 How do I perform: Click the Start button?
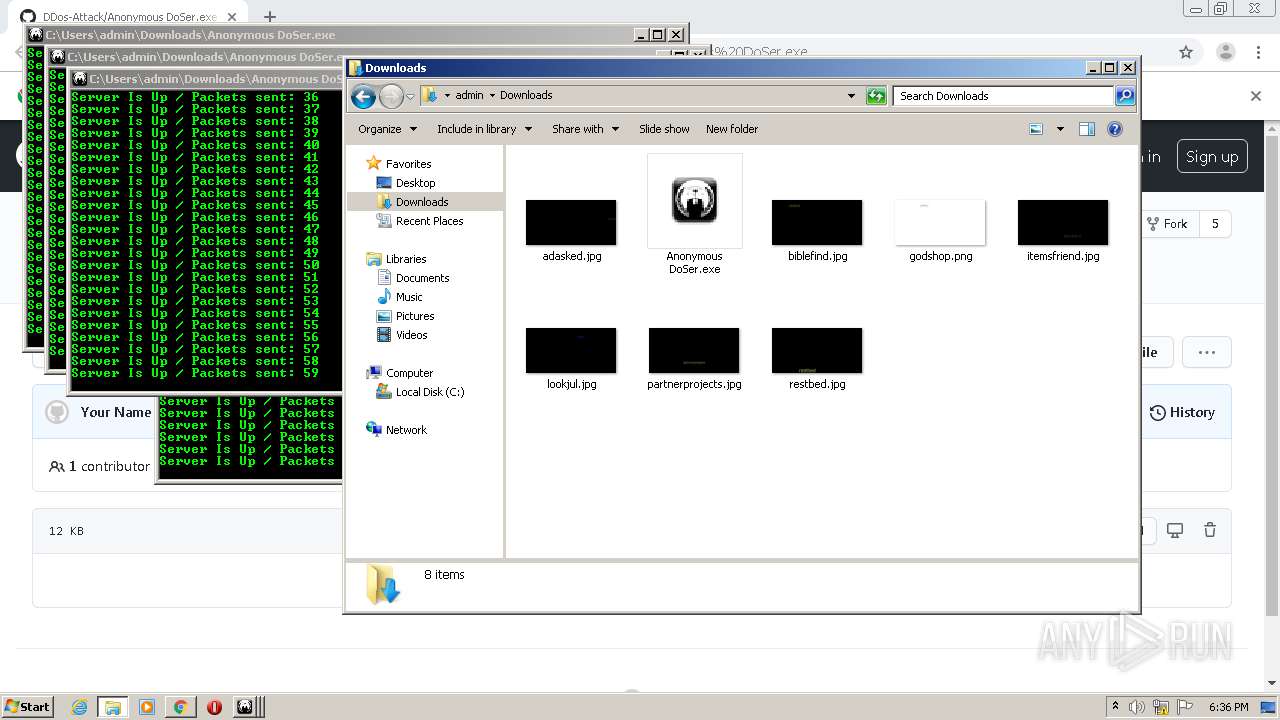pos(28,706)
